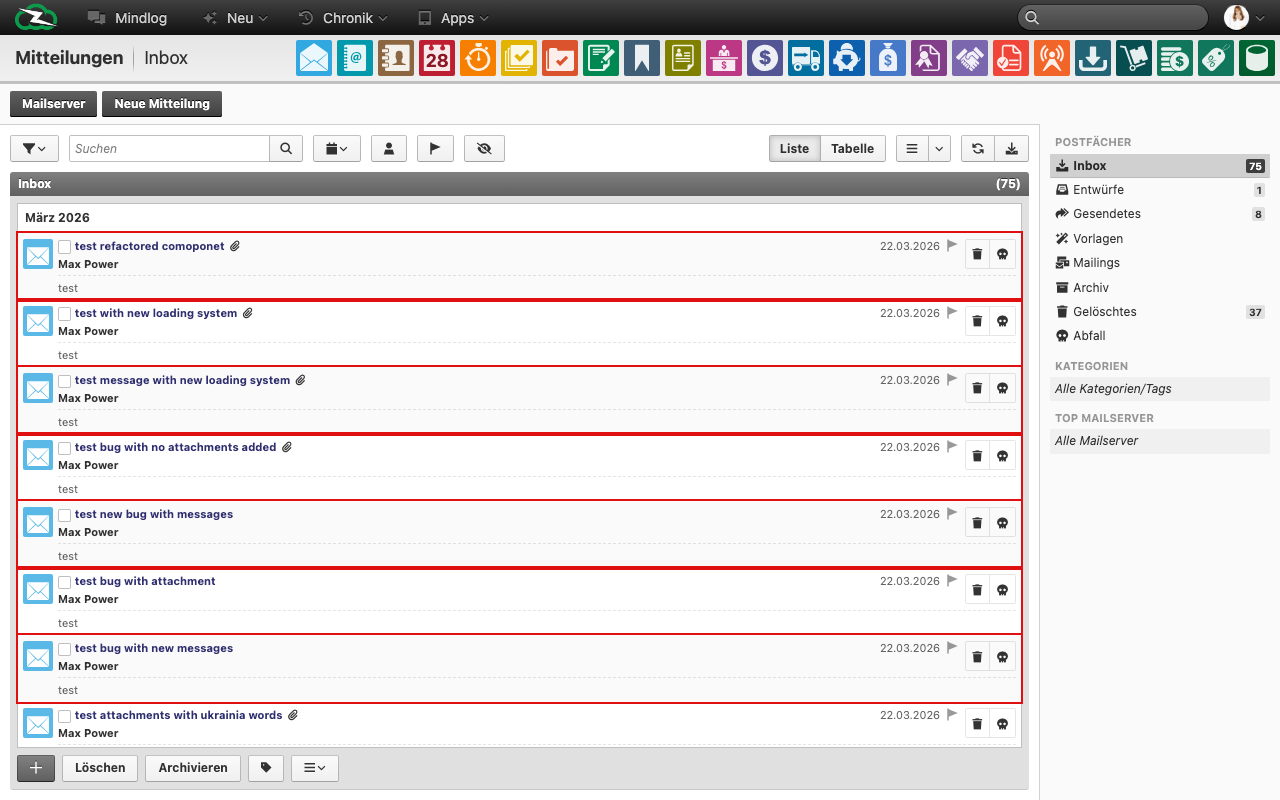Viewport: 1280px width, 800px height.
Task: Open the Gelöschtes mailbox
Action: 1160,312
